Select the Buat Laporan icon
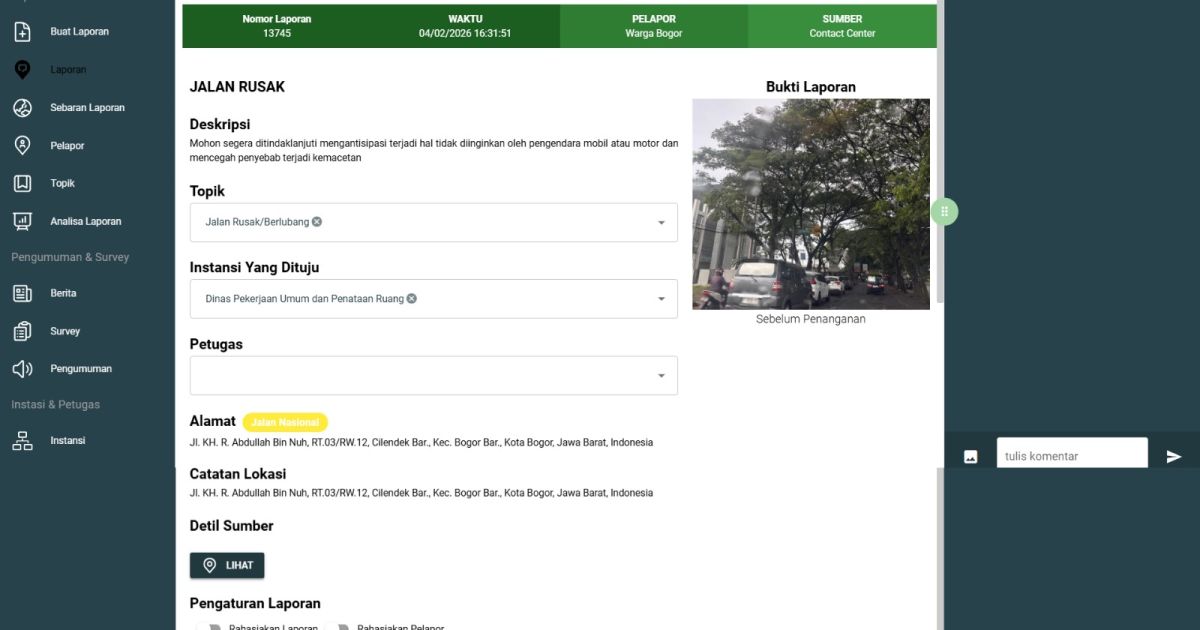Viewport: 1200px width, 630px height. 22,31
